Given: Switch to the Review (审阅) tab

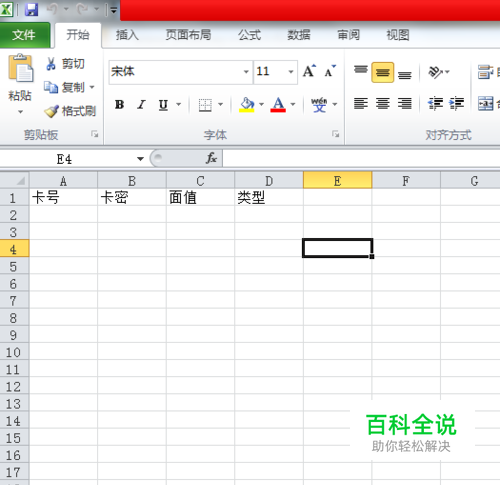Looking at the screenshot, I should (x=348, y=35).
